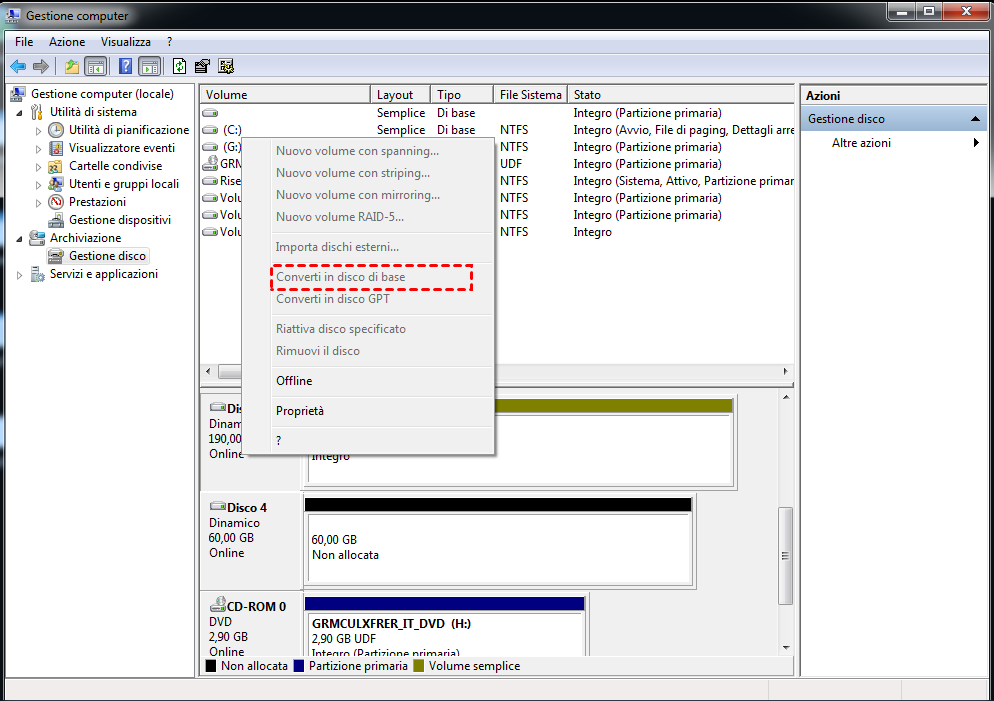
Task: Sort by the Layout column header
Action: pyautogui.click(x=401, y=94)
